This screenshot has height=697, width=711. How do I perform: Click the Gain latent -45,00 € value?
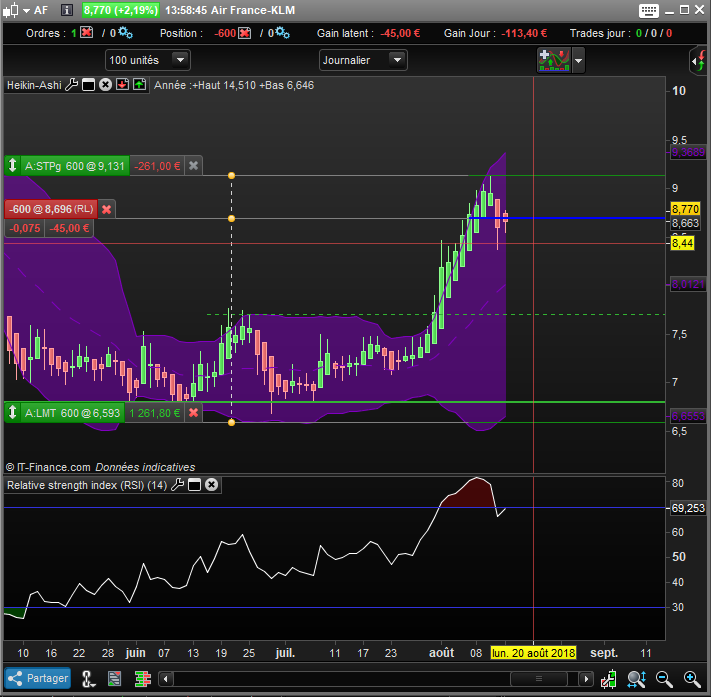[400, 33]
